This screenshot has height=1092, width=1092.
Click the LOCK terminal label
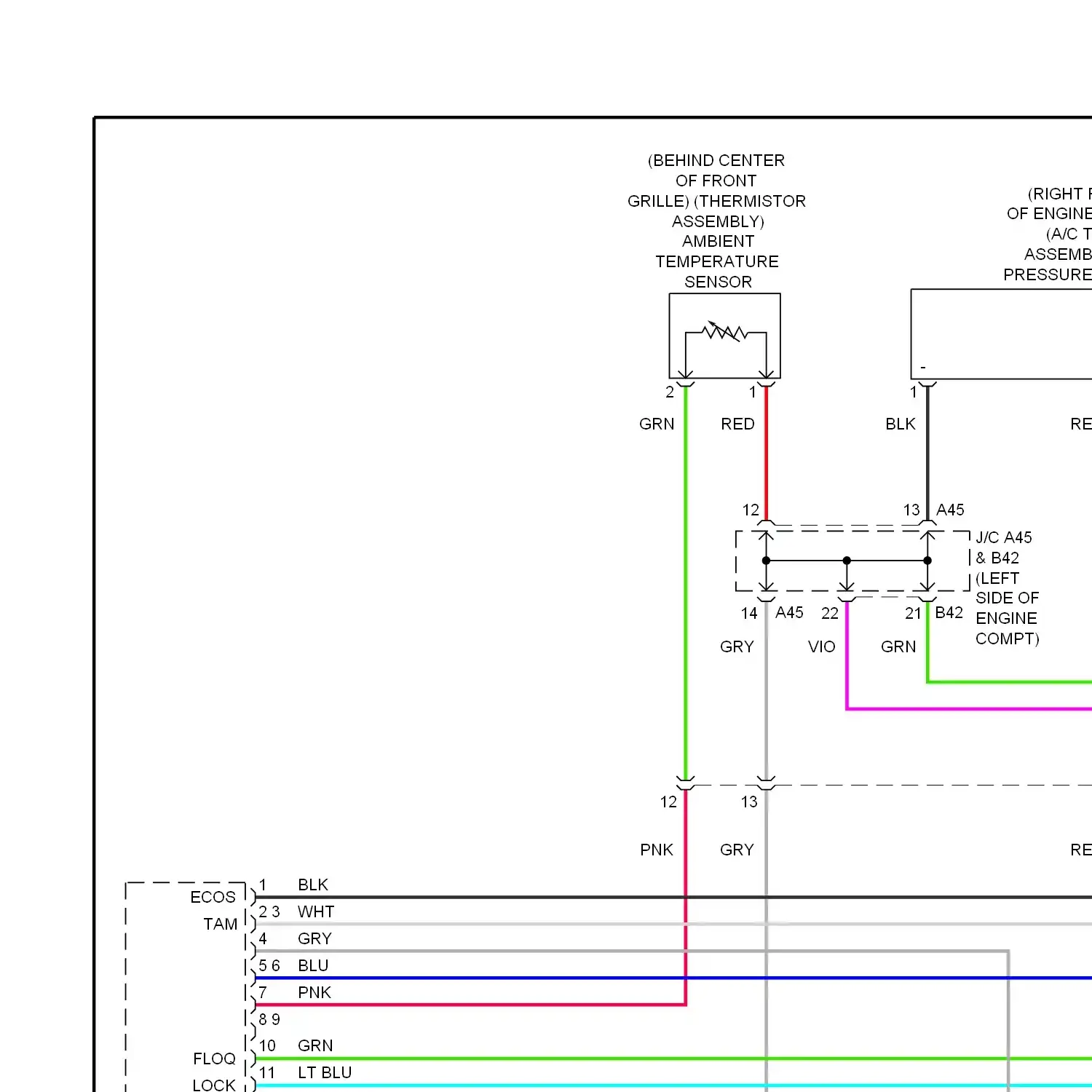tap(214, 1085)
